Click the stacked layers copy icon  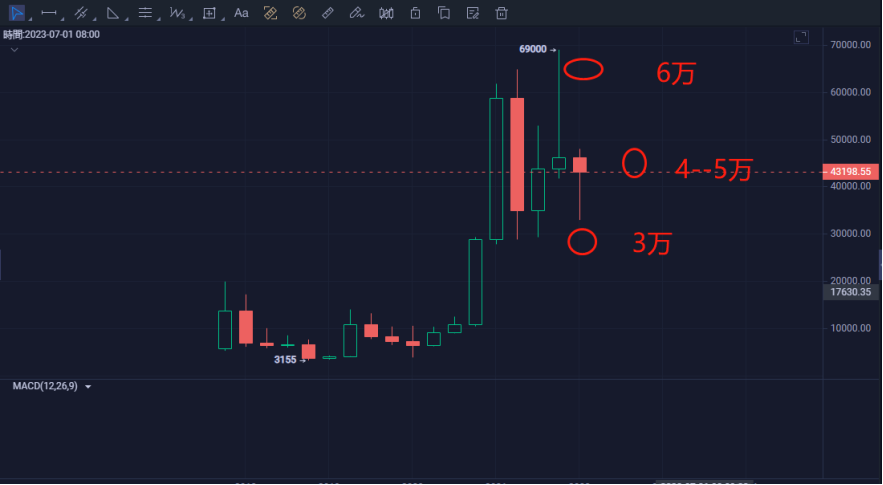(444, 12)
